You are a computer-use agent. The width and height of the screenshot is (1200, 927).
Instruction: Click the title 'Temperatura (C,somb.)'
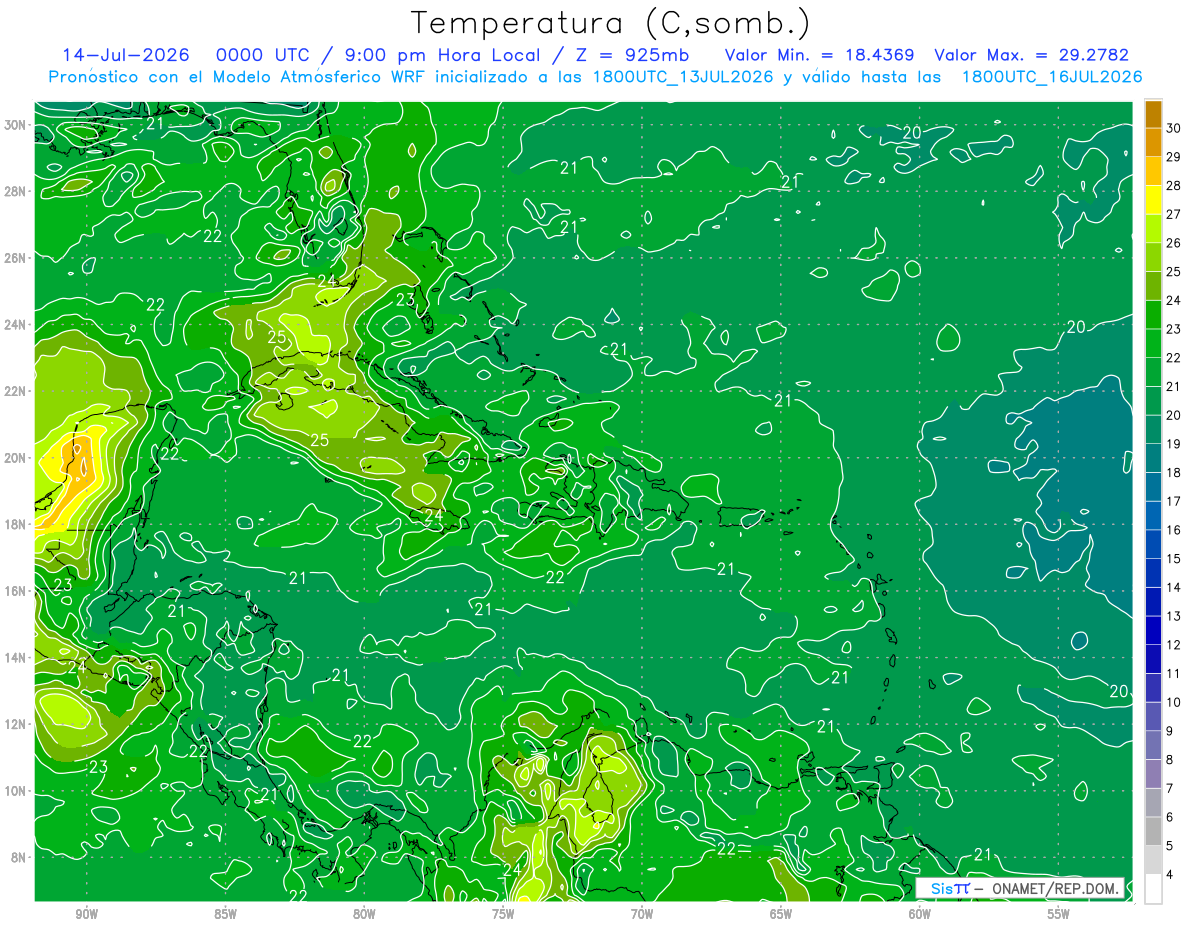click(x=611, y=23)
